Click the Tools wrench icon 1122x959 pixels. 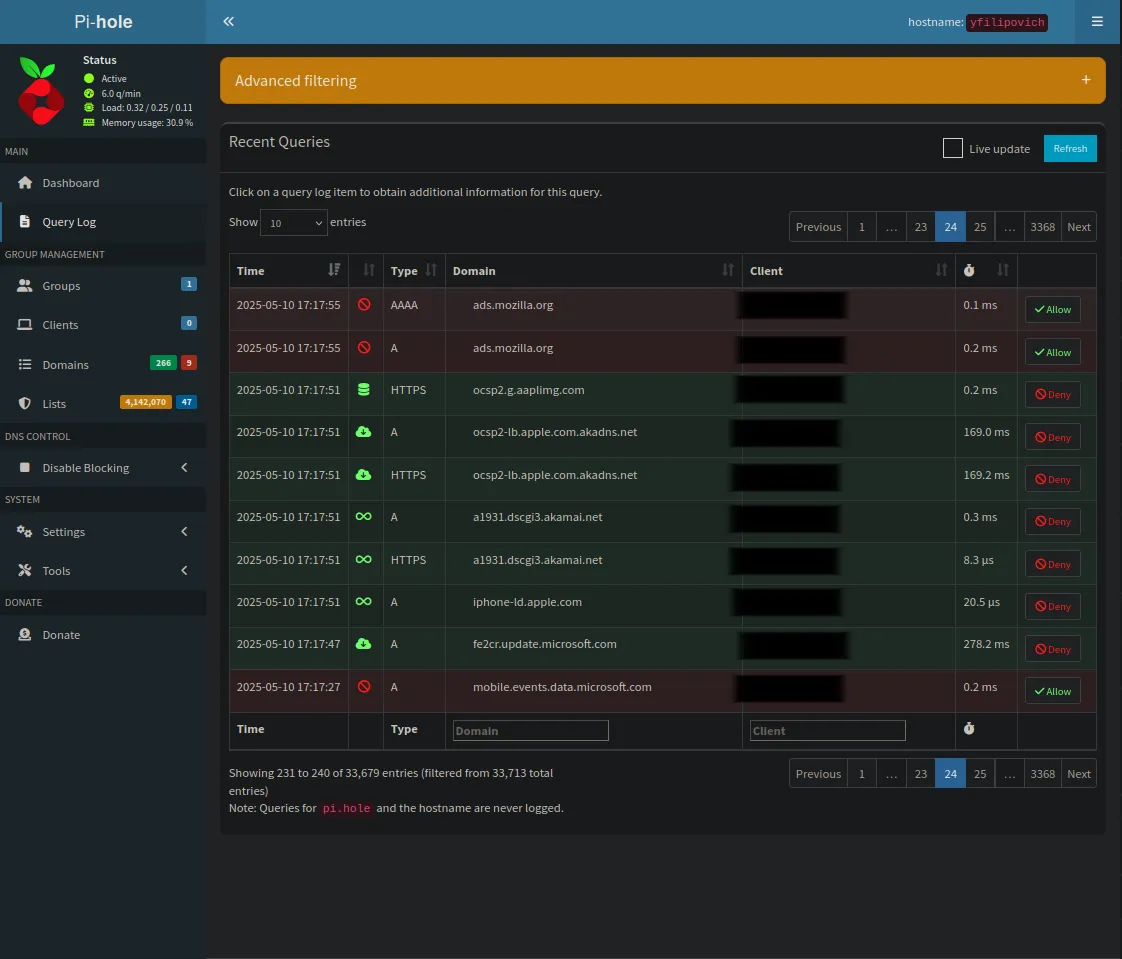(25, 570)
